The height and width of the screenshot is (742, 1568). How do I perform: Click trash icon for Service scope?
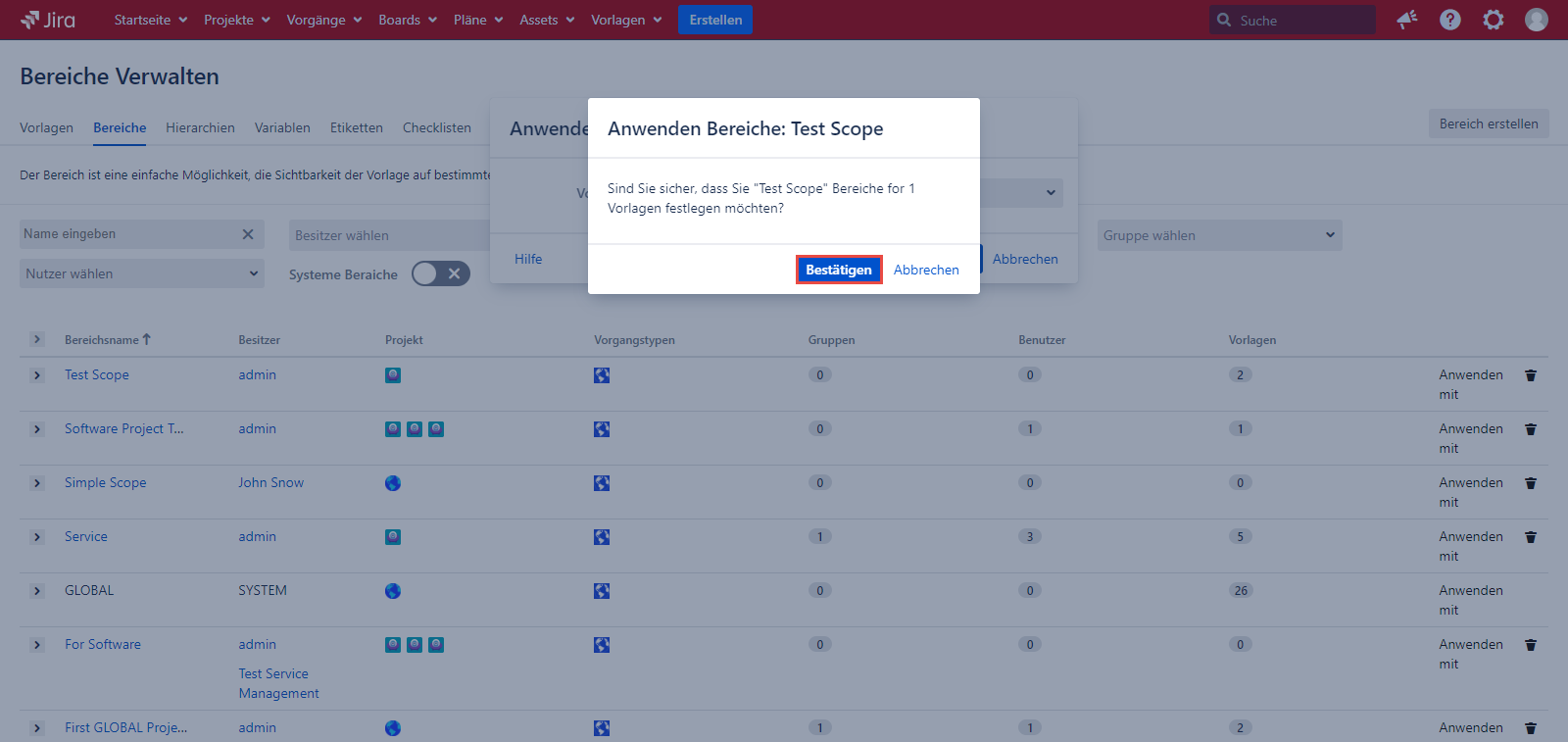point(1531,537)
